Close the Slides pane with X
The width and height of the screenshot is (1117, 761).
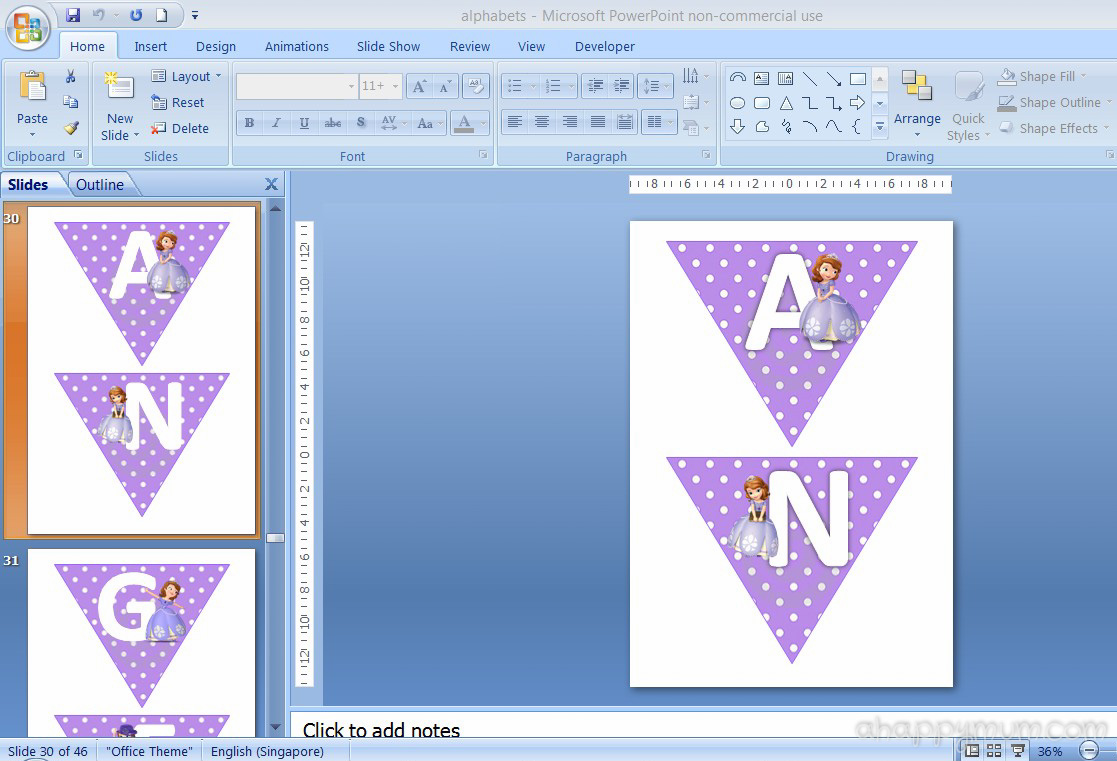[x=271, y=184]
